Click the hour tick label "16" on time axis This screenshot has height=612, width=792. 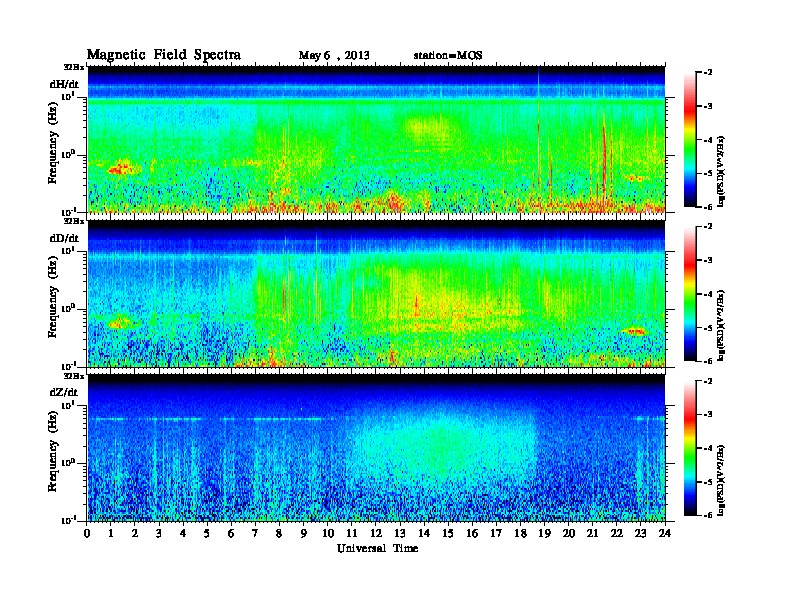point(472,533)
